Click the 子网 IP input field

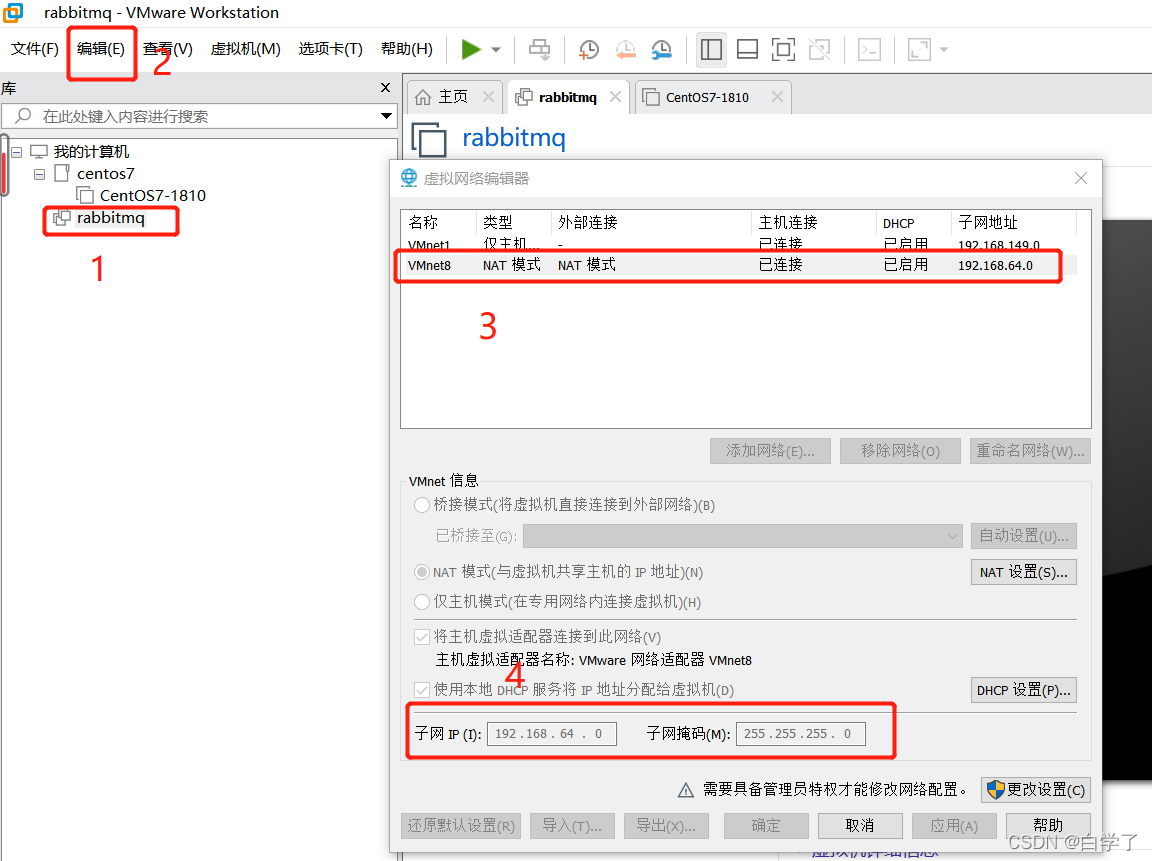(x=552, y=733)
